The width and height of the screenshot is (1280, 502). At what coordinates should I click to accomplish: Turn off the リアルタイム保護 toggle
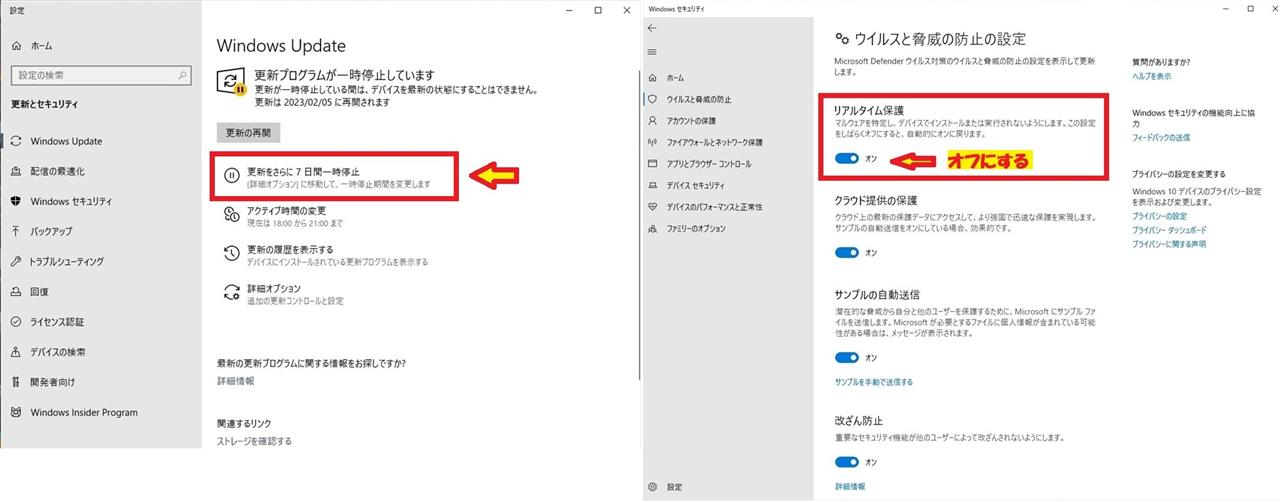pos(847,158)
